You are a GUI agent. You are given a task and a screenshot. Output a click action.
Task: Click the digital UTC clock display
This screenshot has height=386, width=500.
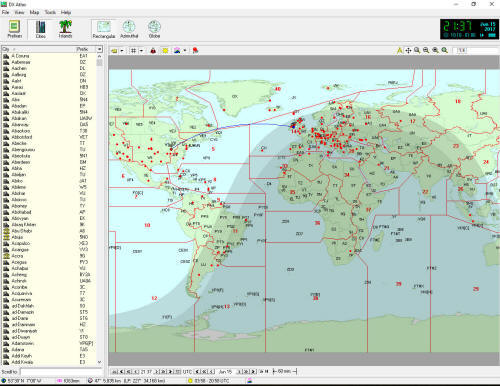(x=469, y=29)
